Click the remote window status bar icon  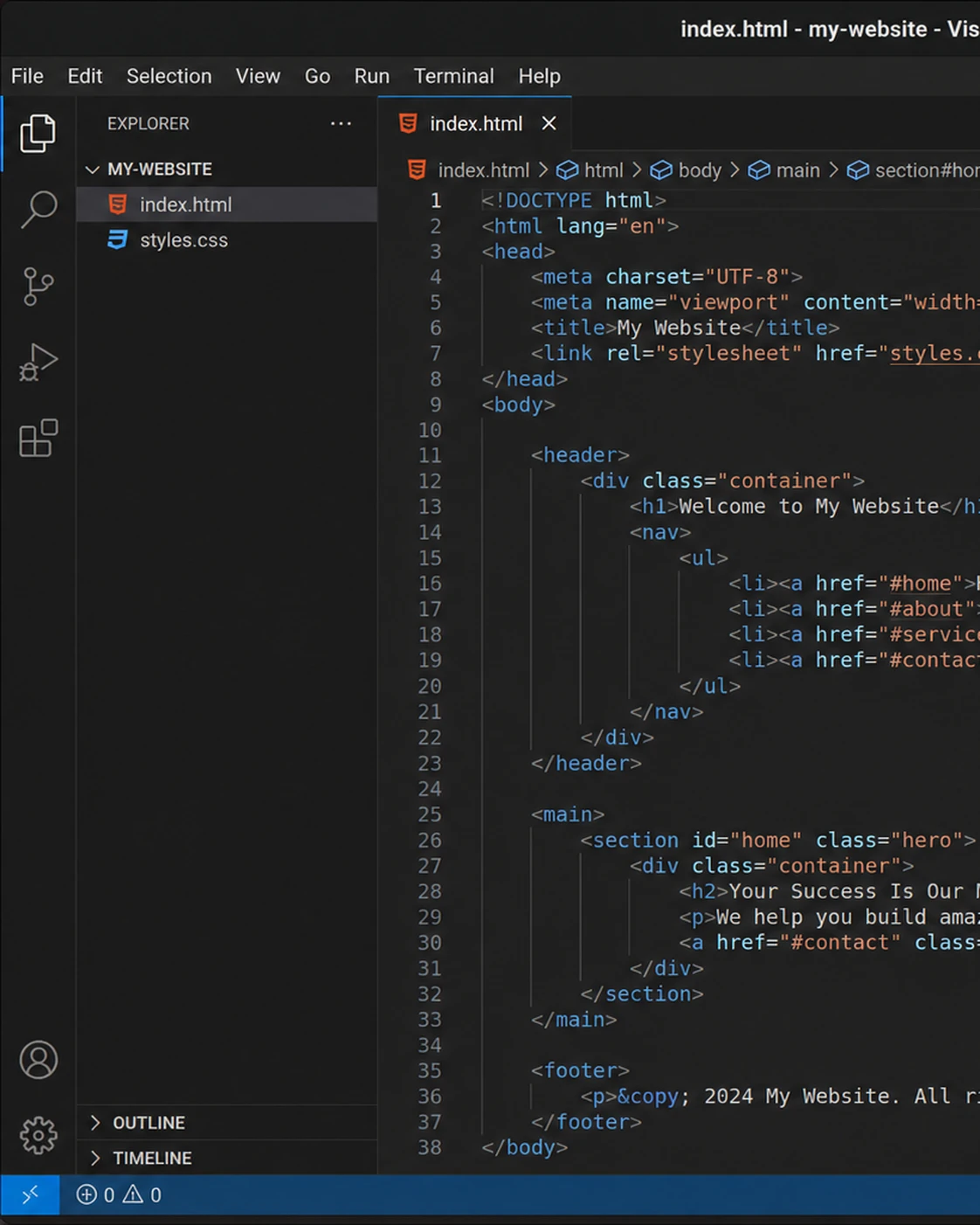point(30,1194)
